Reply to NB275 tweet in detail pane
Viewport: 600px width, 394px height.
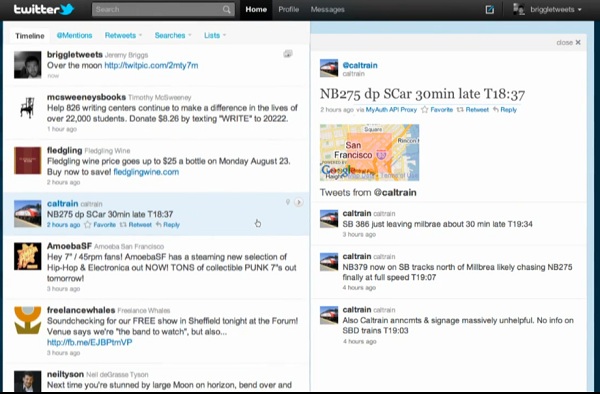tap(505, 110)
